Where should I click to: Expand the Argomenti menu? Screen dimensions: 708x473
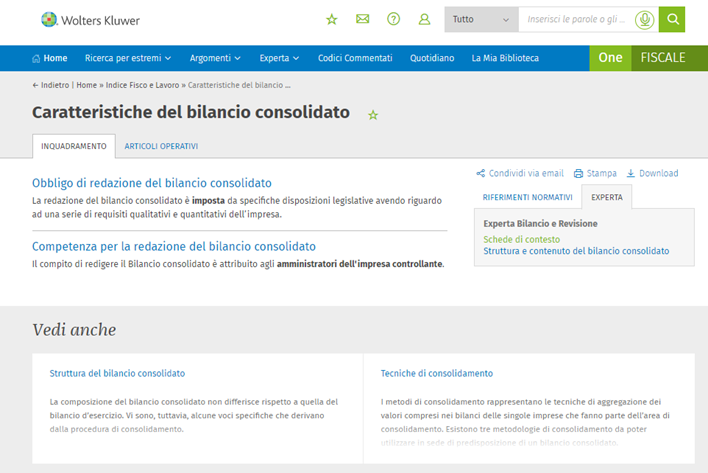tap(215, 58)
